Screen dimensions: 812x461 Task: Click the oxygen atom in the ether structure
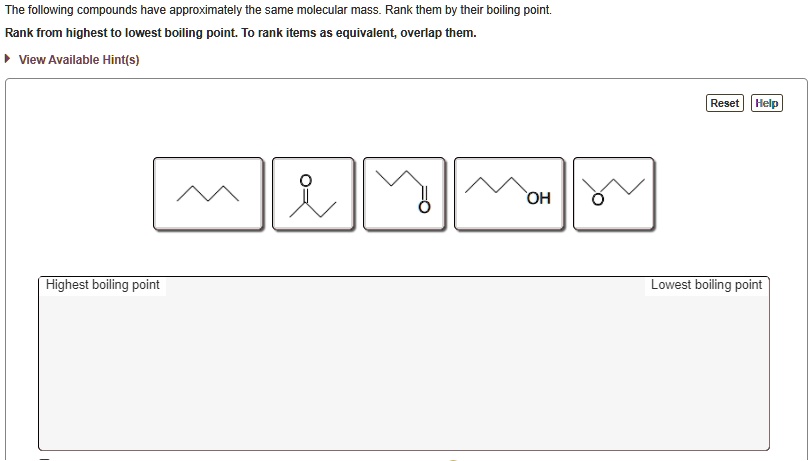coord(598,199)
